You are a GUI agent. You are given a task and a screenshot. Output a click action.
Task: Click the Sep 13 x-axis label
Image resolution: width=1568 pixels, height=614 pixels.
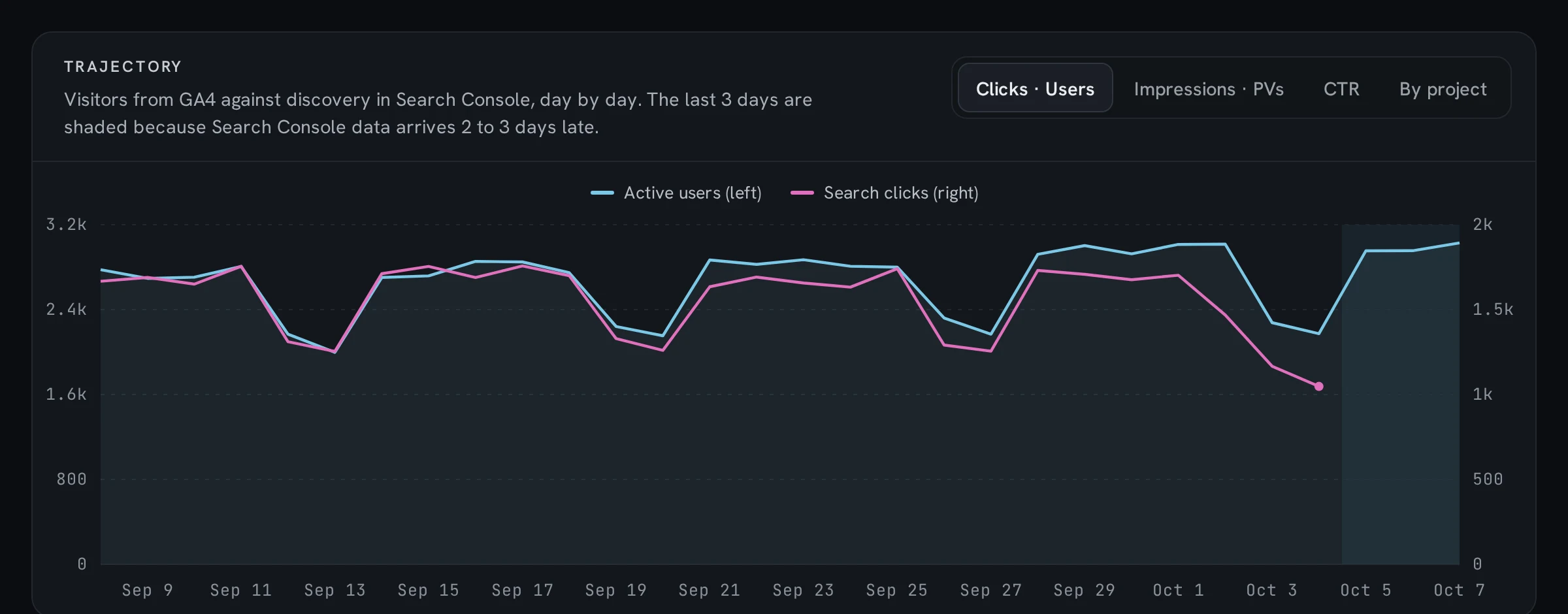pos(335,590)
